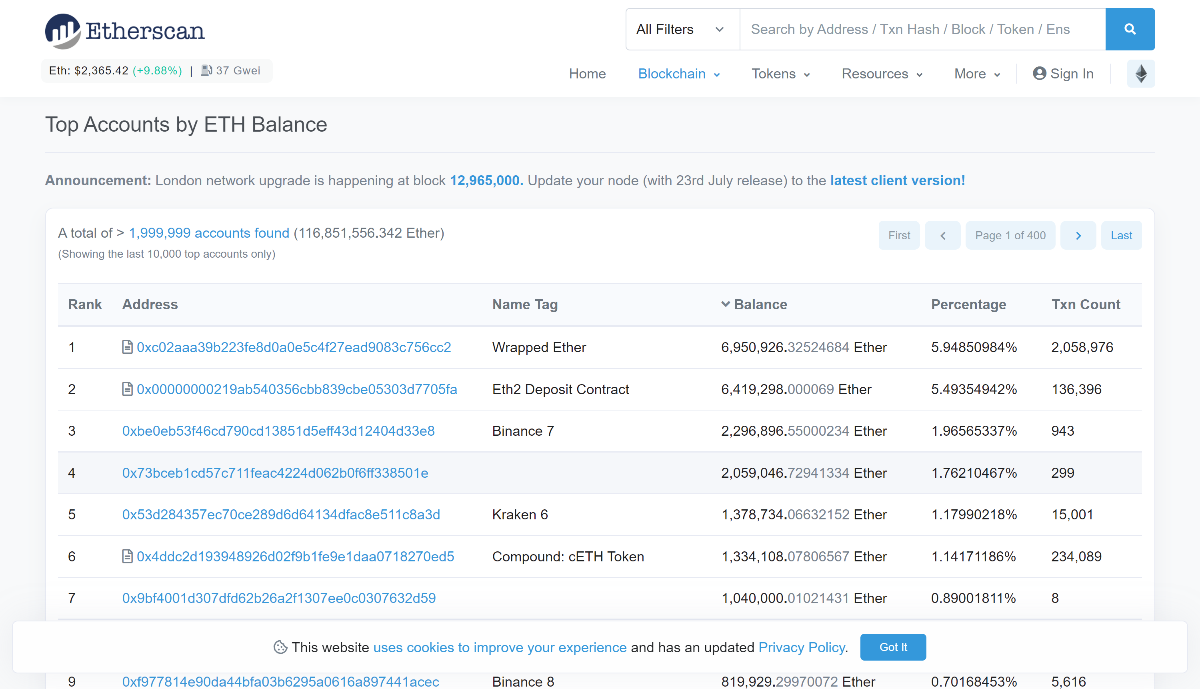The width and height of the screenshot is (1200, 689).
Task: Click the Page 1 of 400 indicator
Action: pyautogui.click(x=1010, y=235)
